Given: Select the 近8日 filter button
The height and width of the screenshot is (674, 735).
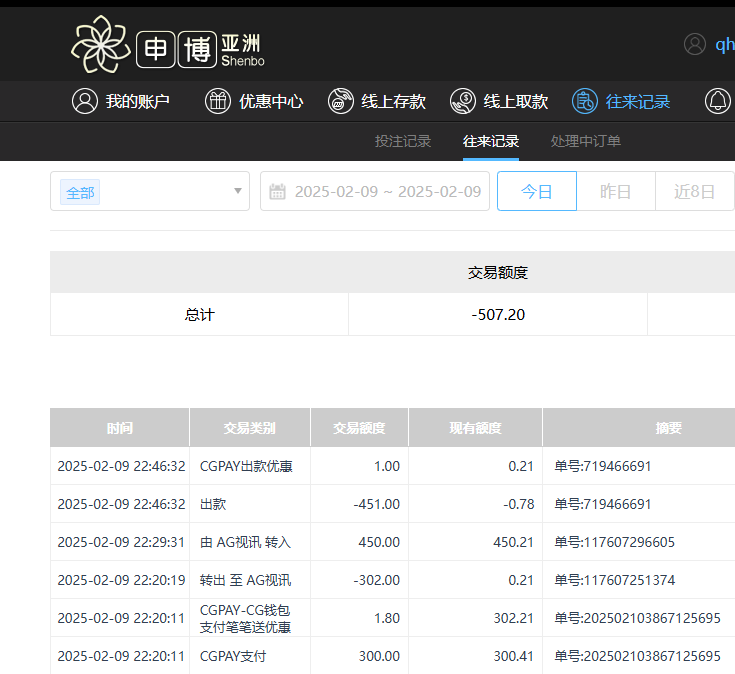Looking at the screenshot, I should (x=694, y=192).
